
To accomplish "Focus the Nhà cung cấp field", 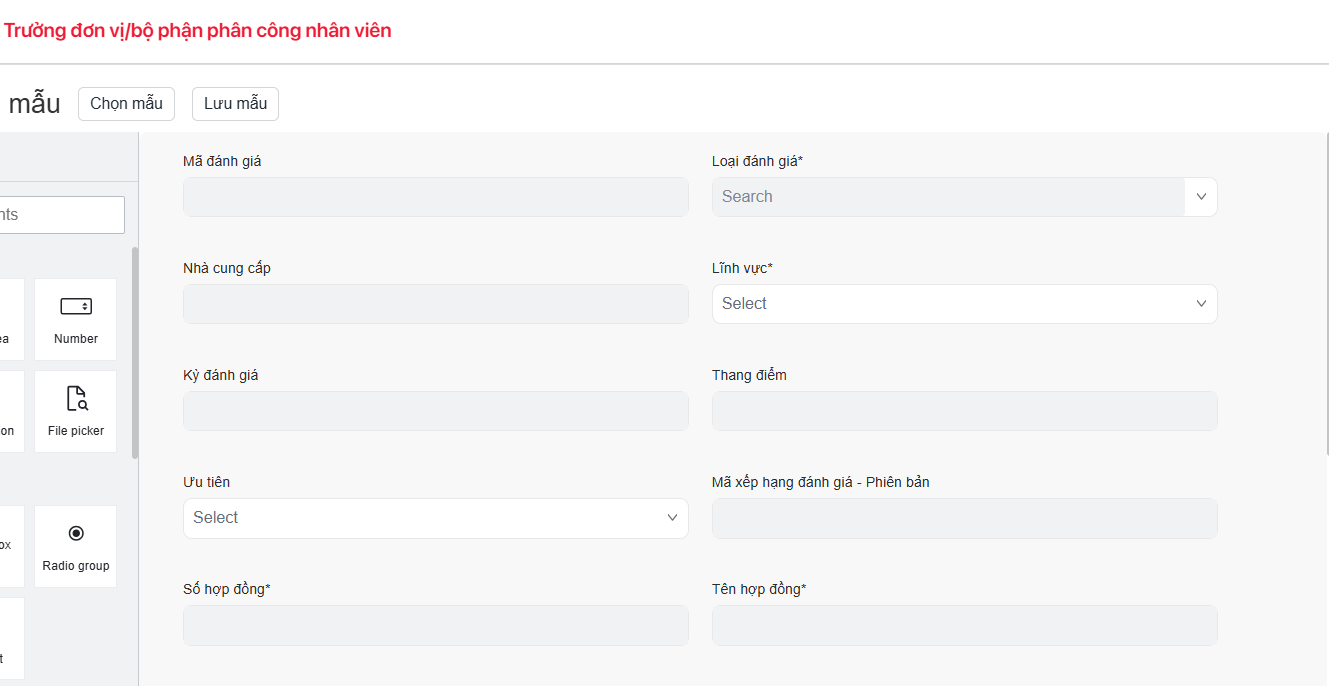I will (435, 304).
